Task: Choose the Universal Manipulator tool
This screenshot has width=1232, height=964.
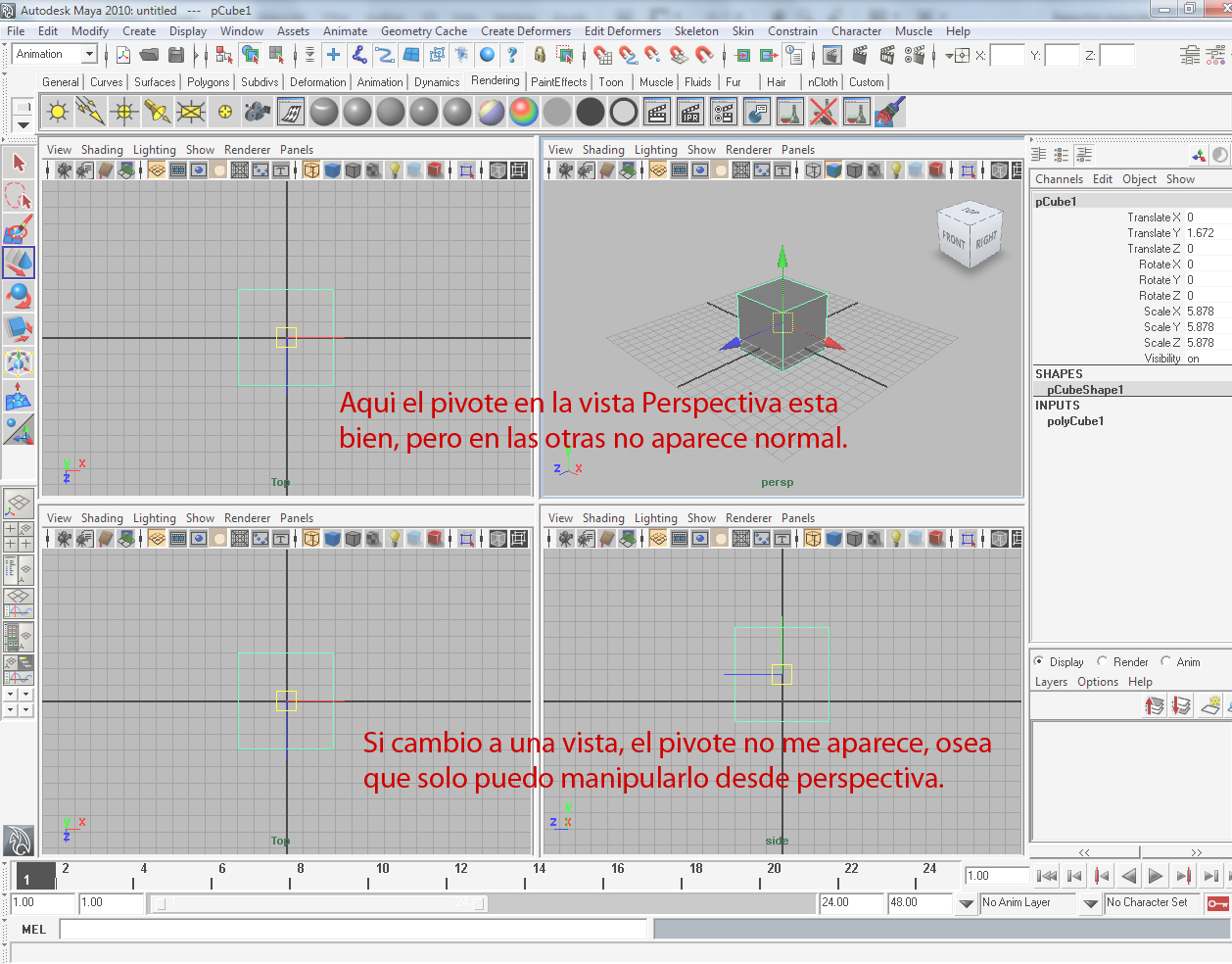Action: (x=19, y=362)
